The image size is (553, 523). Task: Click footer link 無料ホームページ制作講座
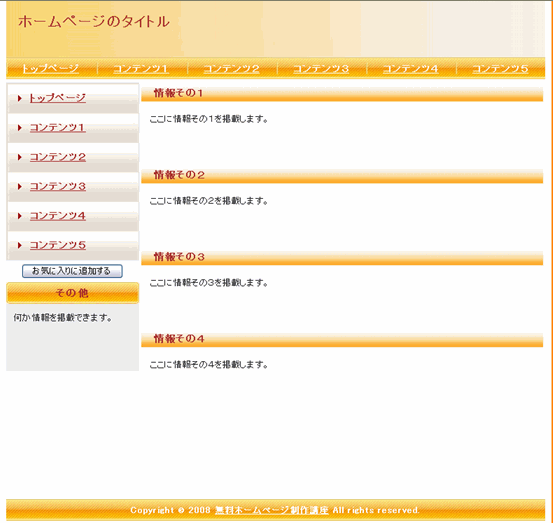pyautogui.click(x=272, y=510)
